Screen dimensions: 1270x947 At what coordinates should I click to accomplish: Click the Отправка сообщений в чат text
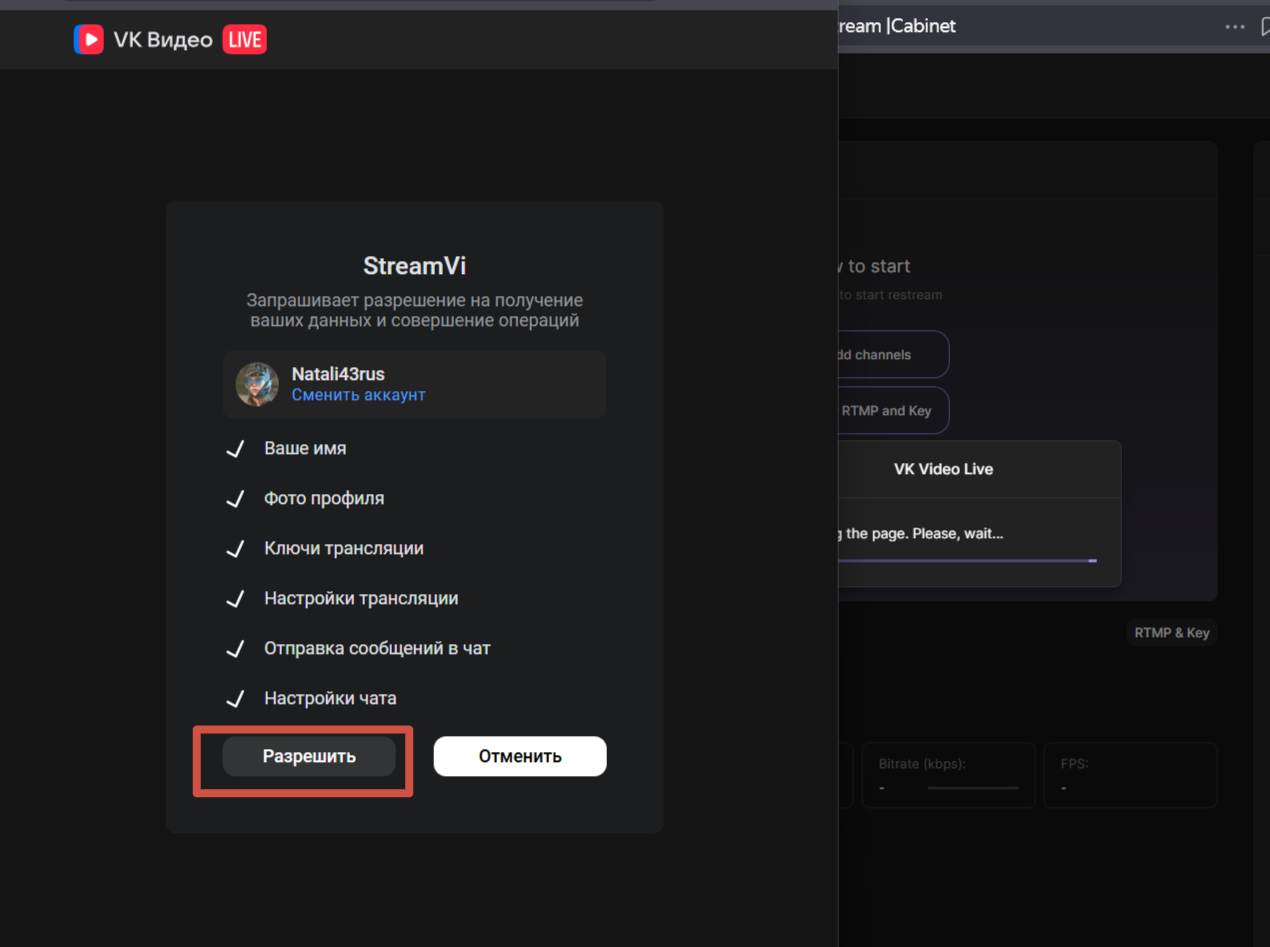(377, 649)
